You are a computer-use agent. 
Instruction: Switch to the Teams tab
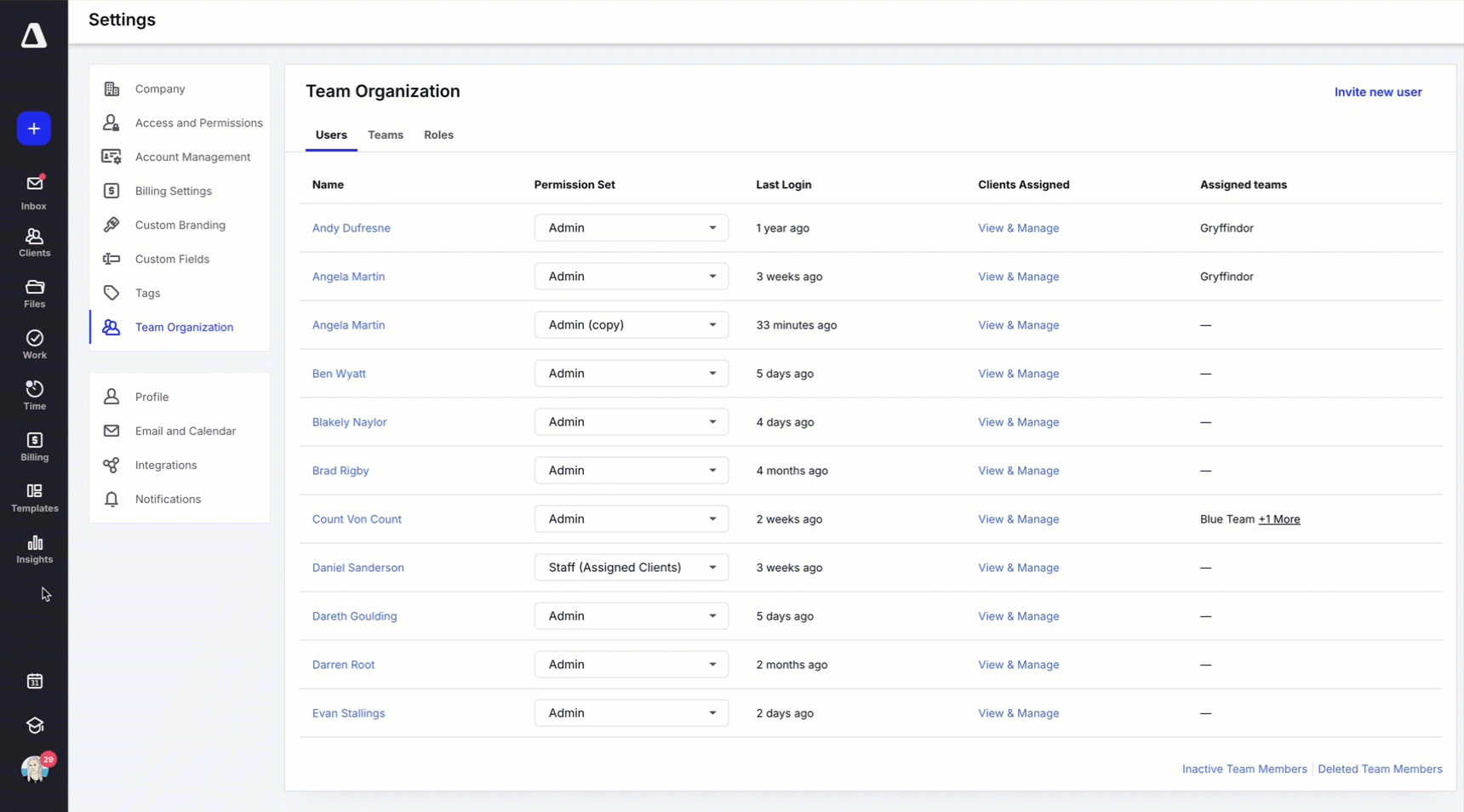click(386, 135)
